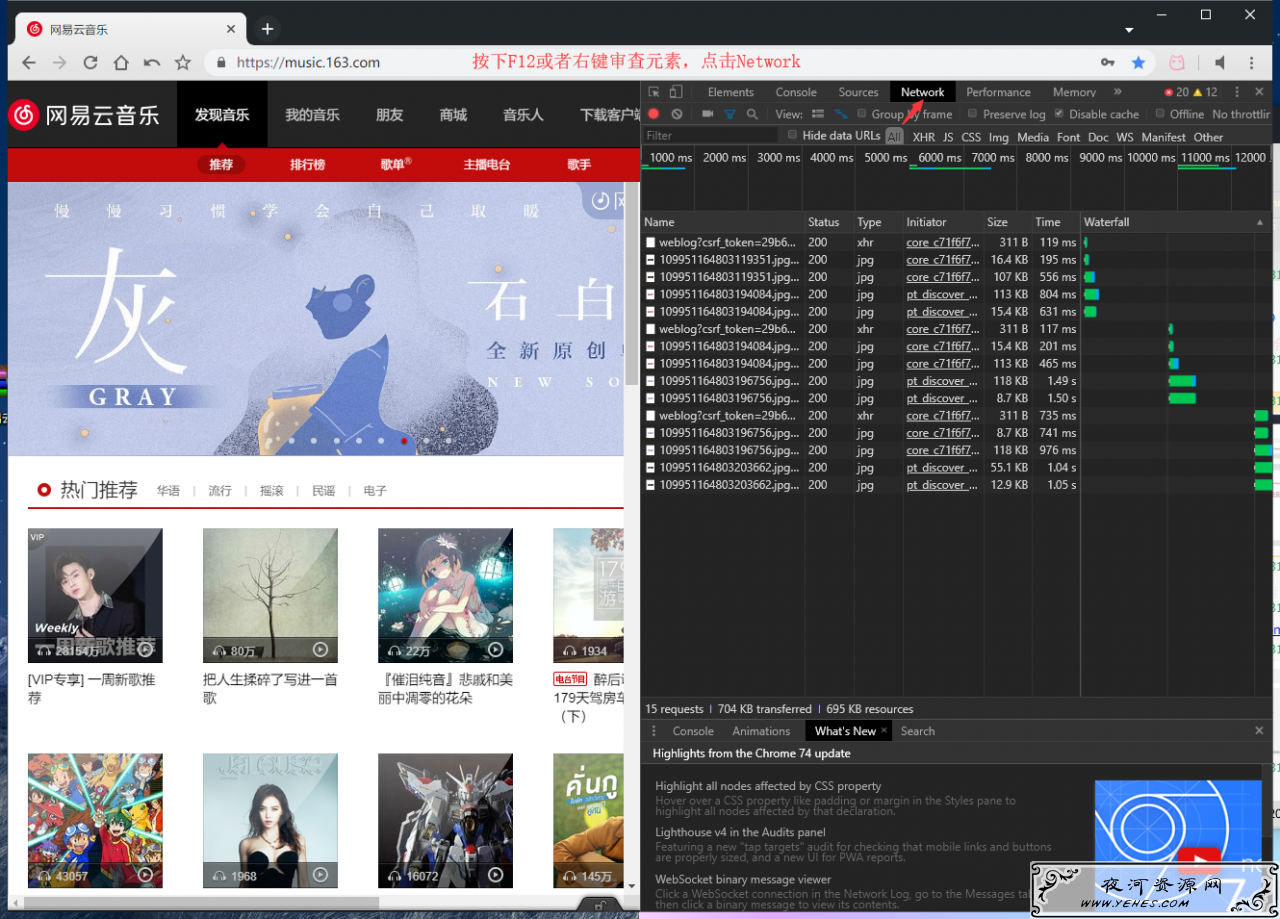
Task: Click the undo-close-tab arrow icon in the toolbar
Action: tap(152, 62)
